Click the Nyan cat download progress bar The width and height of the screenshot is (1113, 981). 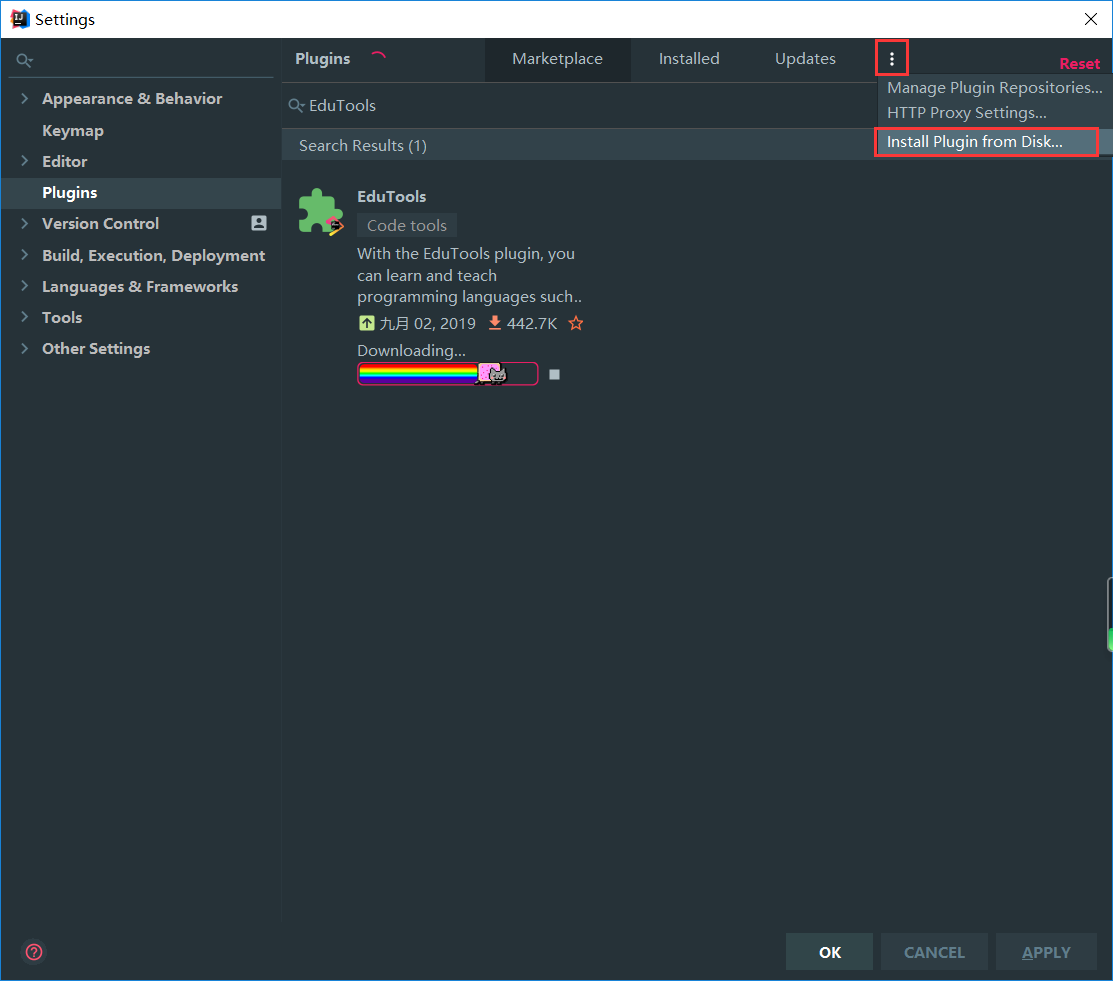click(x=447, y=374)
